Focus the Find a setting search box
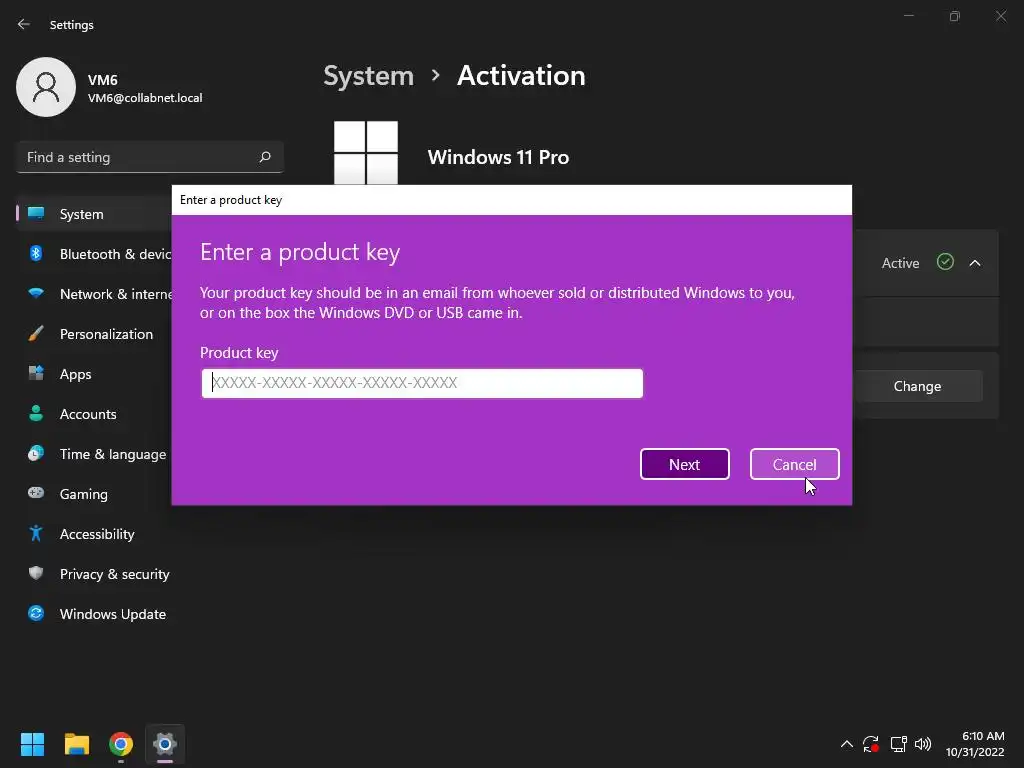1024x768 pixels. click(150, 157)
